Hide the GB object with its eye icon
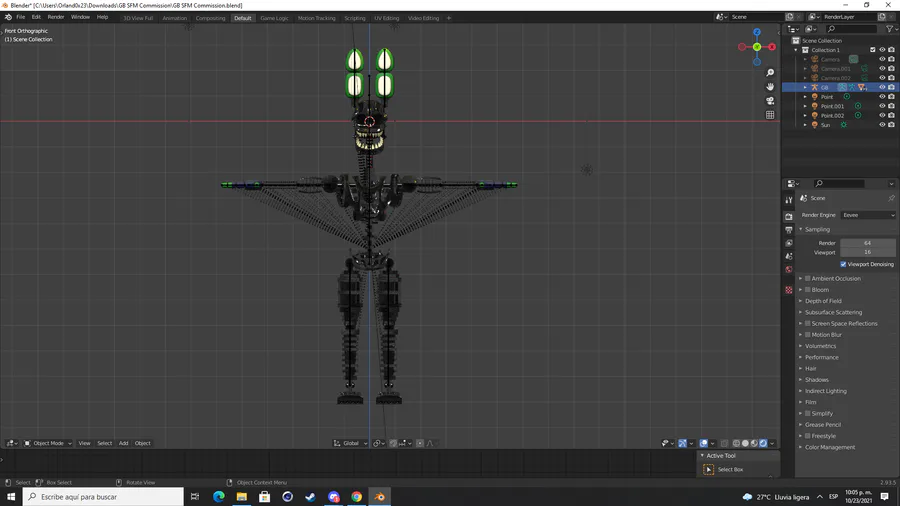This screenshot has height=506, width=900. coord(882,87)
